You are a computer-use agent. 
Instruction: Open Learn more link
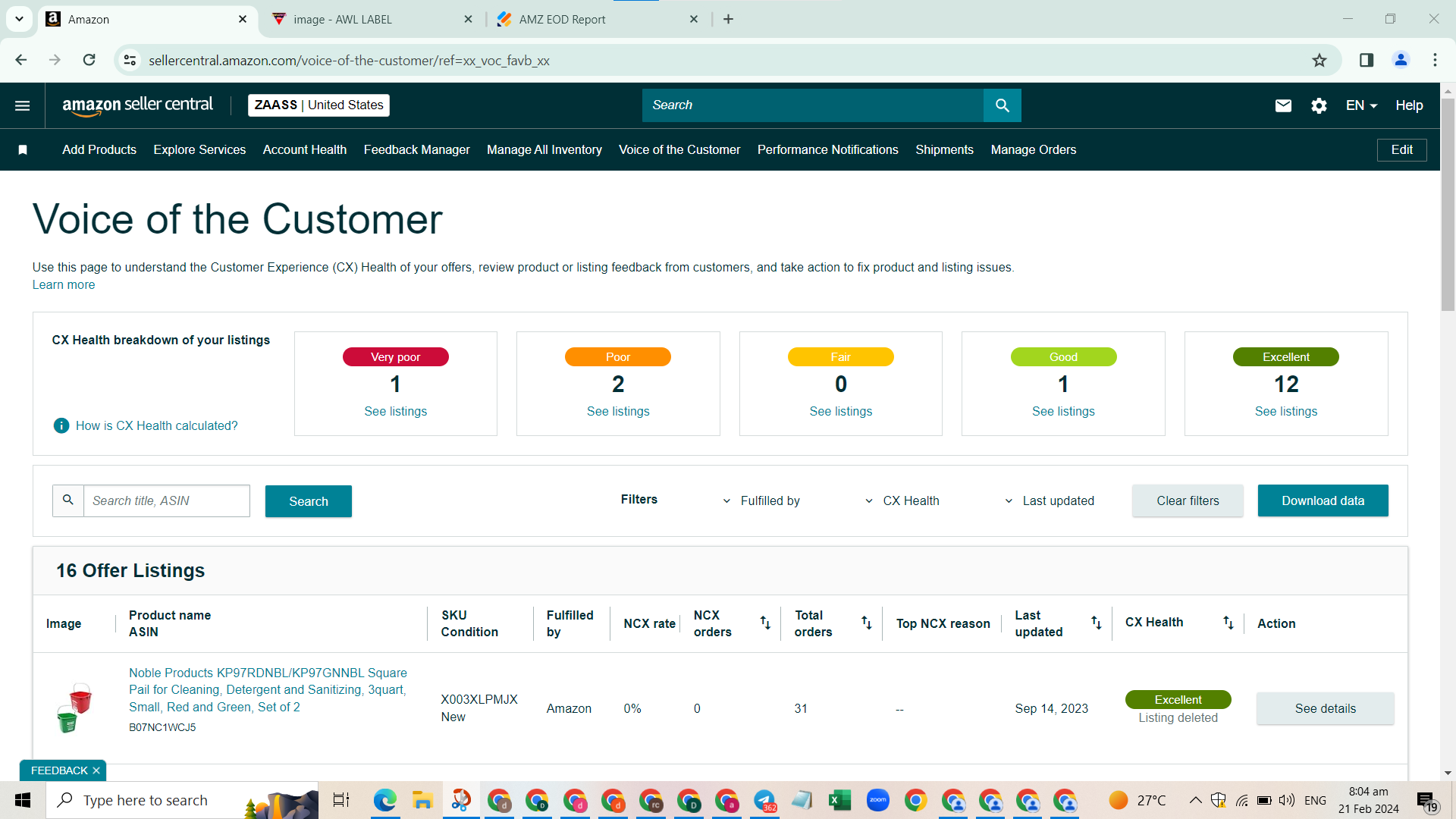[x=64, y=285]
